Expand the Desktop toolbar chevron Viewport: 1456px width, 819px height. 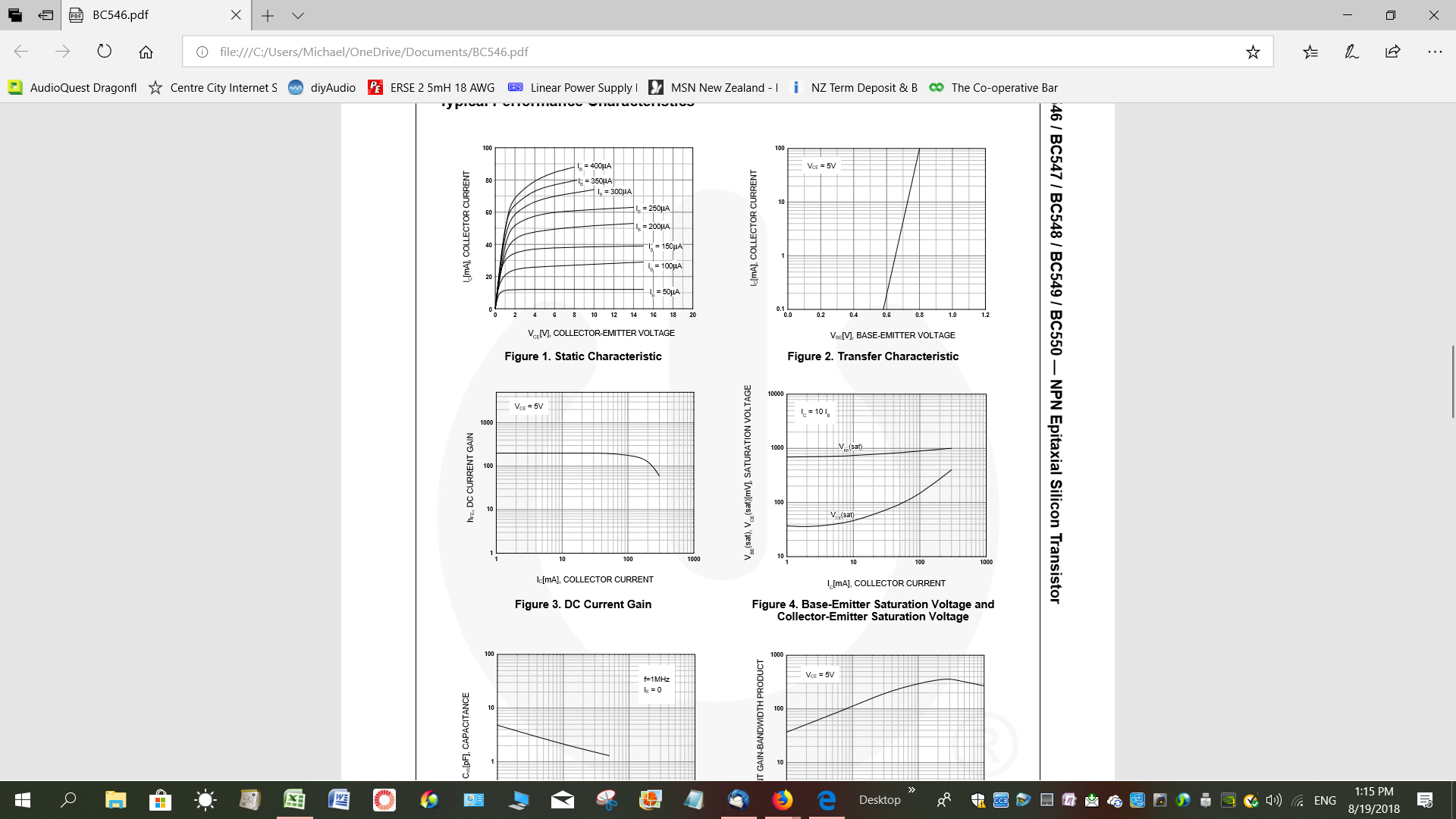click(x=912, y=791)
